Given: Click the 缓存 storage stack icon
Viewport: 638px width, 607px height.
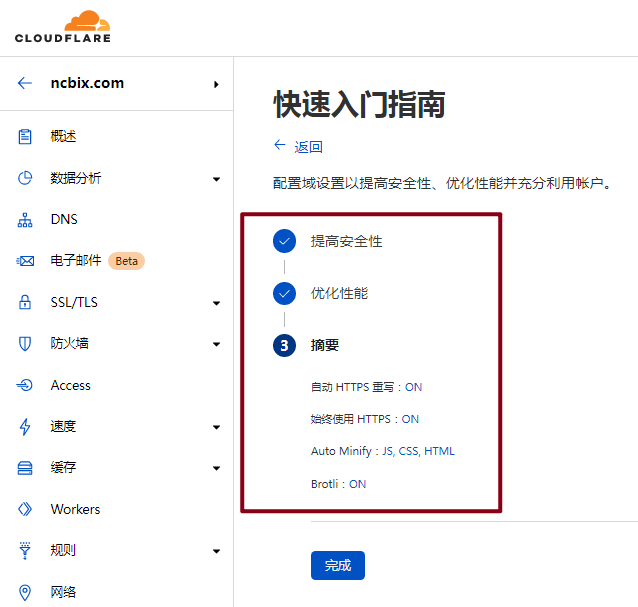Looking at the screenshot, I should pos(25,468).
